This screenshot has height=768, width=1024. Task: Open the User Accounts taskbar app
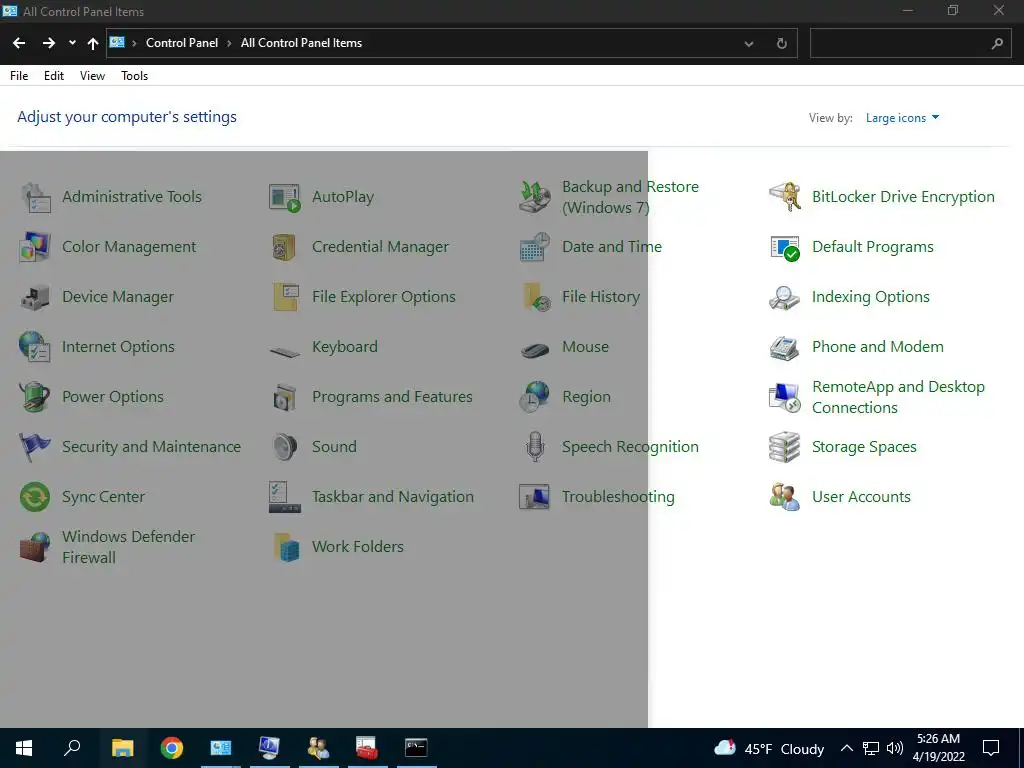318,748
